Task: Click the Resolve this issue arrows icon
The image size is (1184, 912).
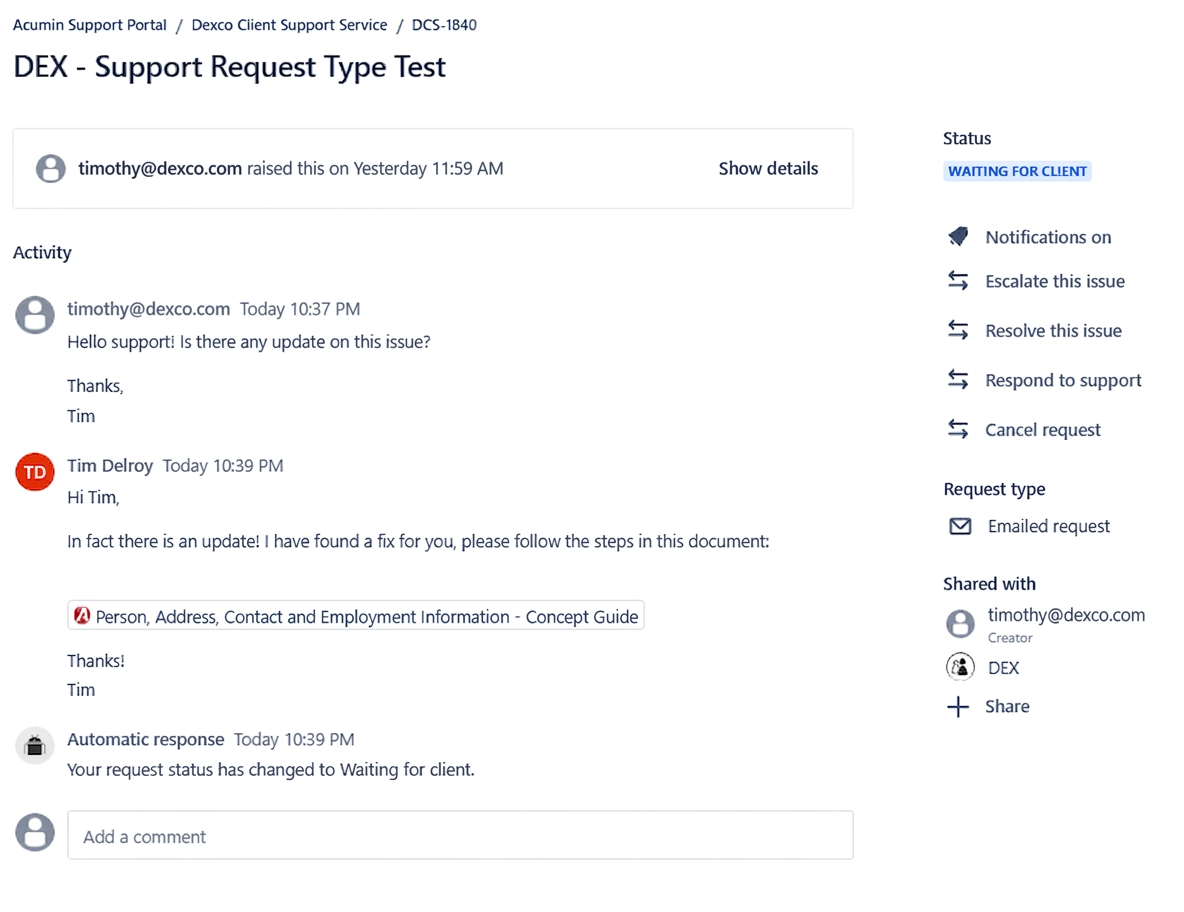Action: tap(958, 331)
